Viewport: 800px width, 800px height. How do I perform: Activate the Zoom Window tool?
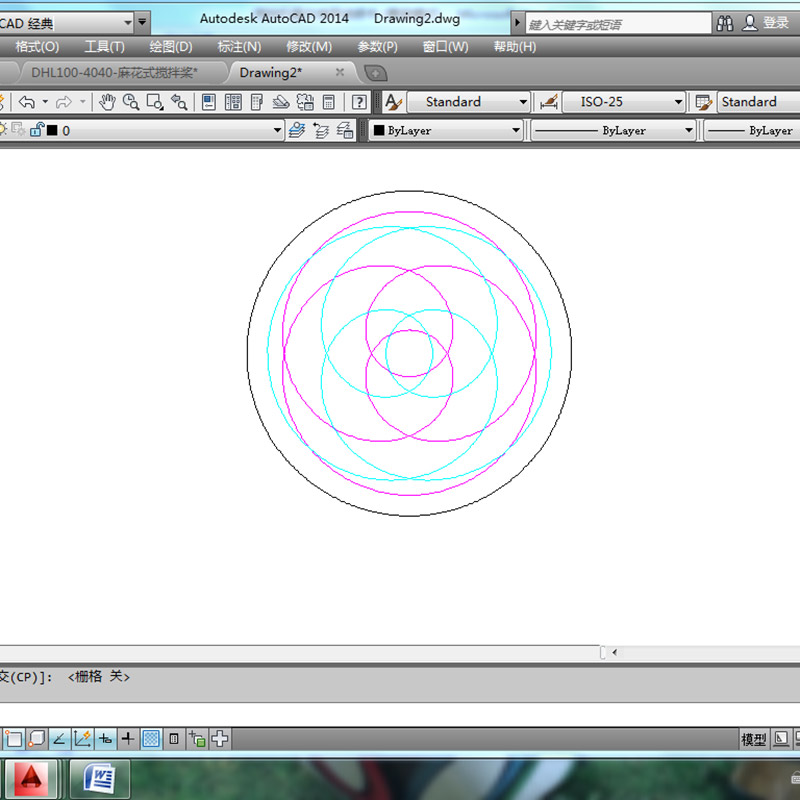(155, 102)
